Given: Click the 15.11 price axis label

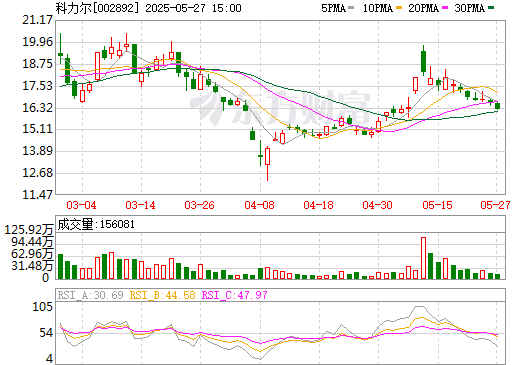Looking at the screenshot, I should [37, 129].
